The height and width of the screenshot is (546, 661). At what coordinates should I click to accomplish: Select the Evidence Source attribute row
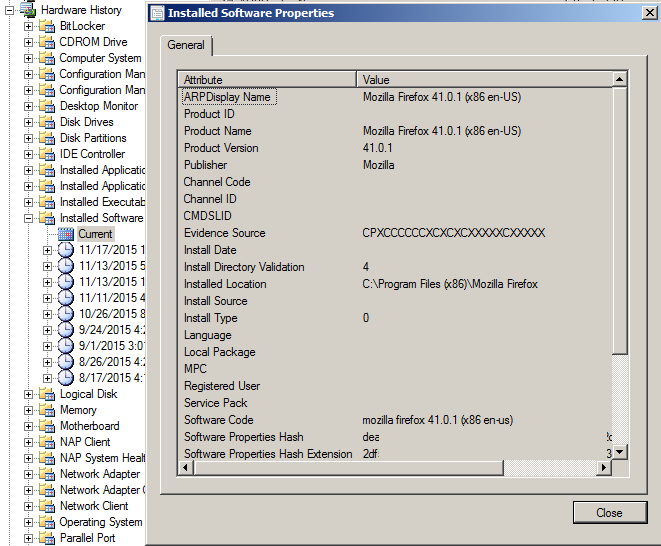pos(395,233)
